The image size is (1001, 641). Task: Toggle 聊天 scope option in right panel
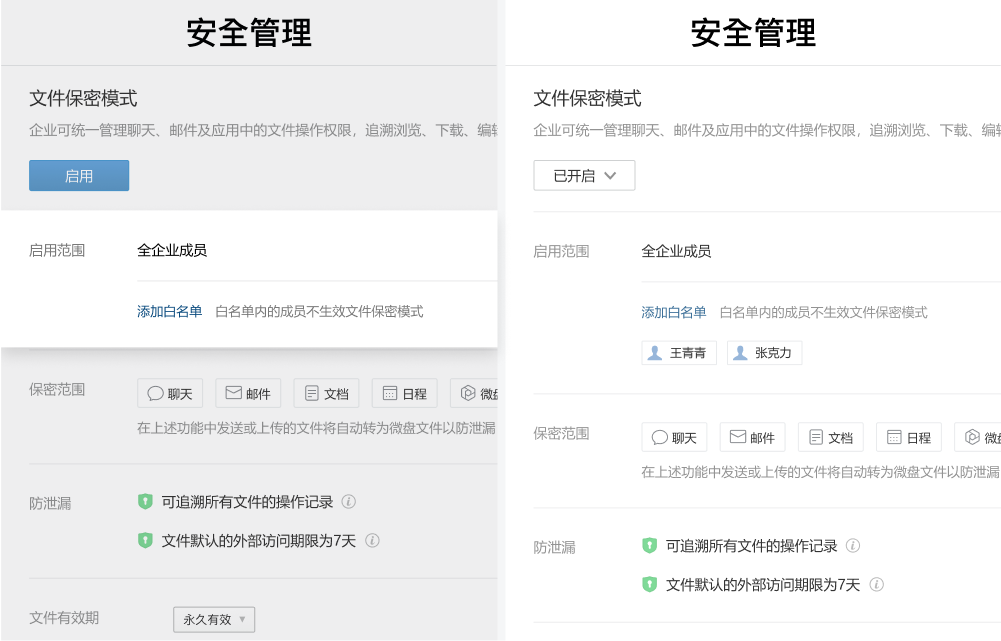pos(674,438)
